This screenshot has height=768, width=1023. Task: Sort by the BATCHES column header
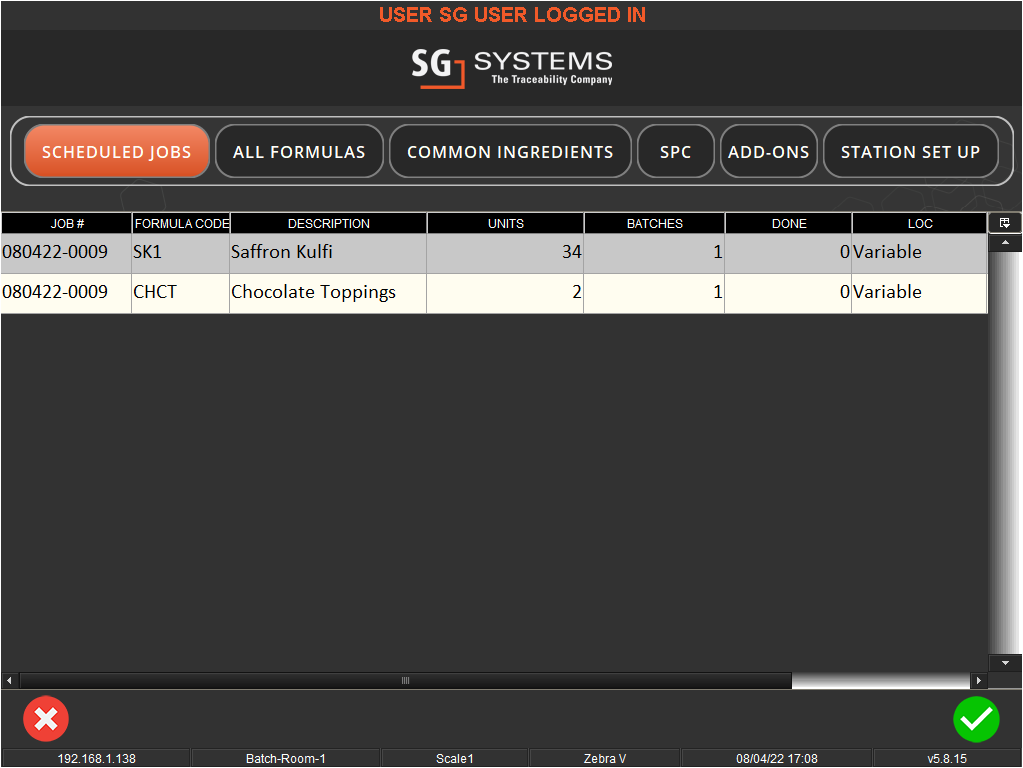[x=654, y=223]
